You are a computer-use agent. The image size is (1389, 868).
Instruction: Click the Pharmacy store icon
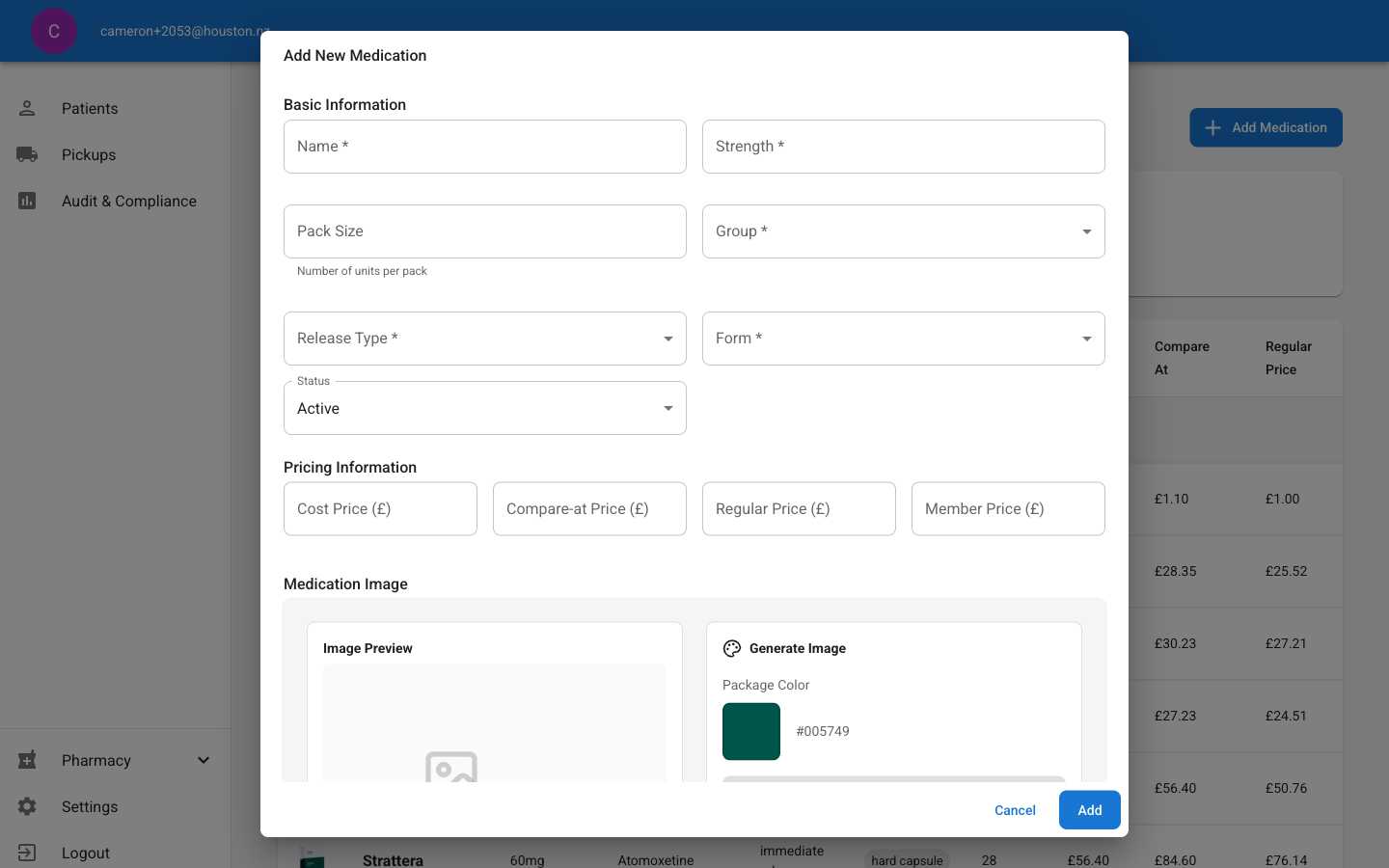point(27,760)
